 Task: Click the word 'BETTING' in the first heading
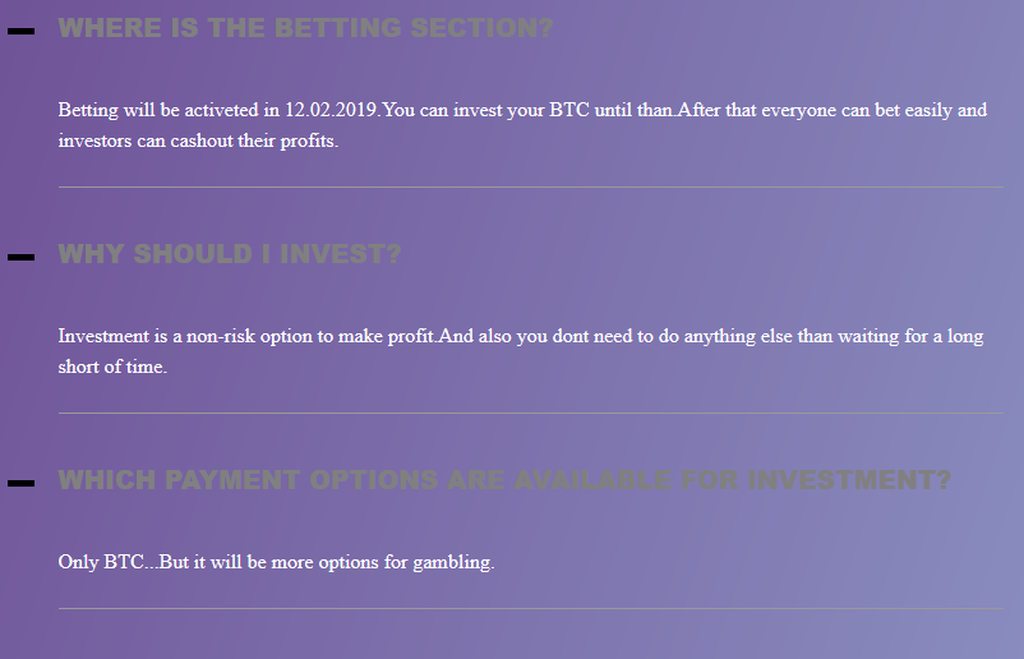(338, 27)
